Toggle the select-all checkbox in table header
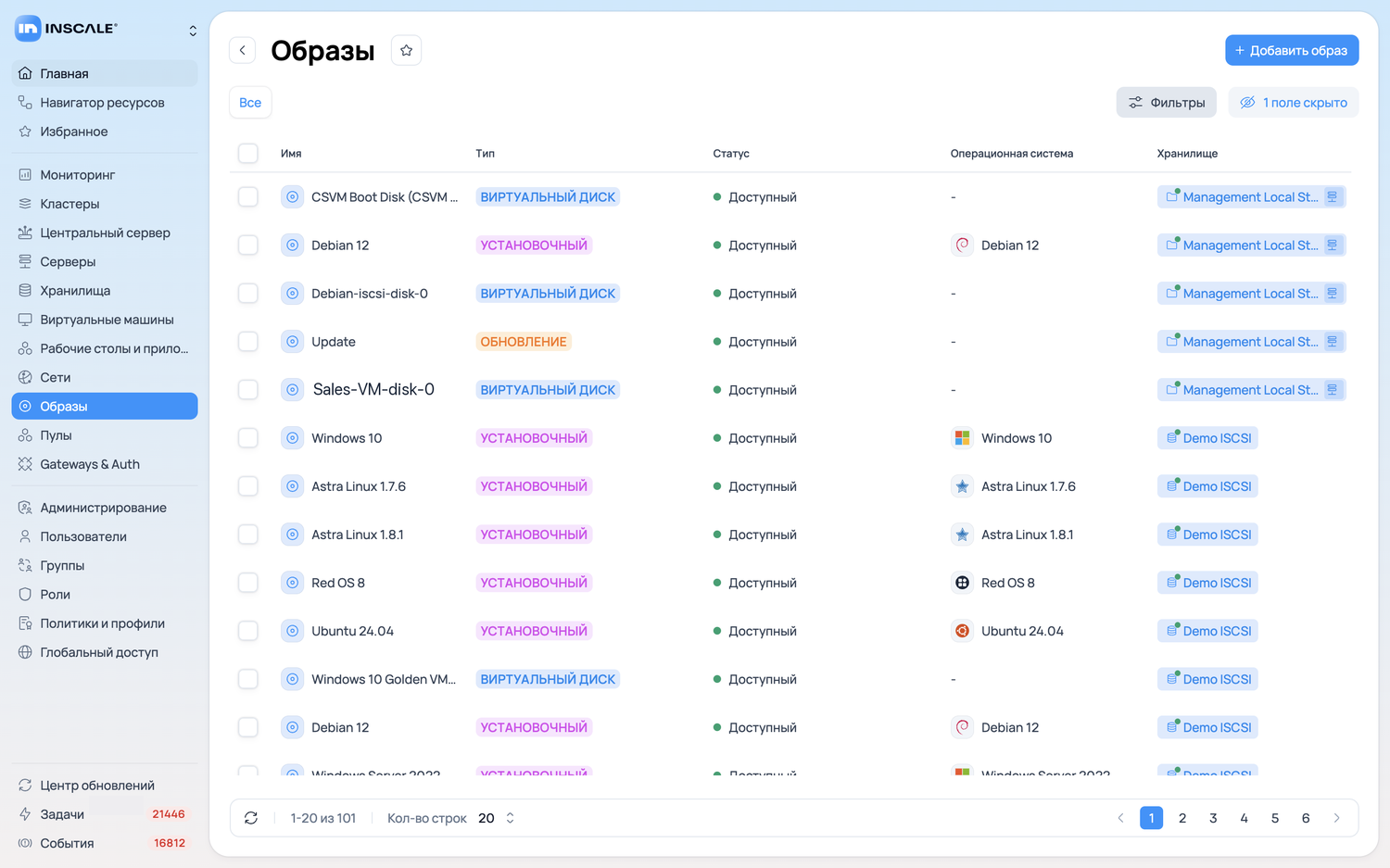This screenshot has height=868, width=1390. (248, 153)
